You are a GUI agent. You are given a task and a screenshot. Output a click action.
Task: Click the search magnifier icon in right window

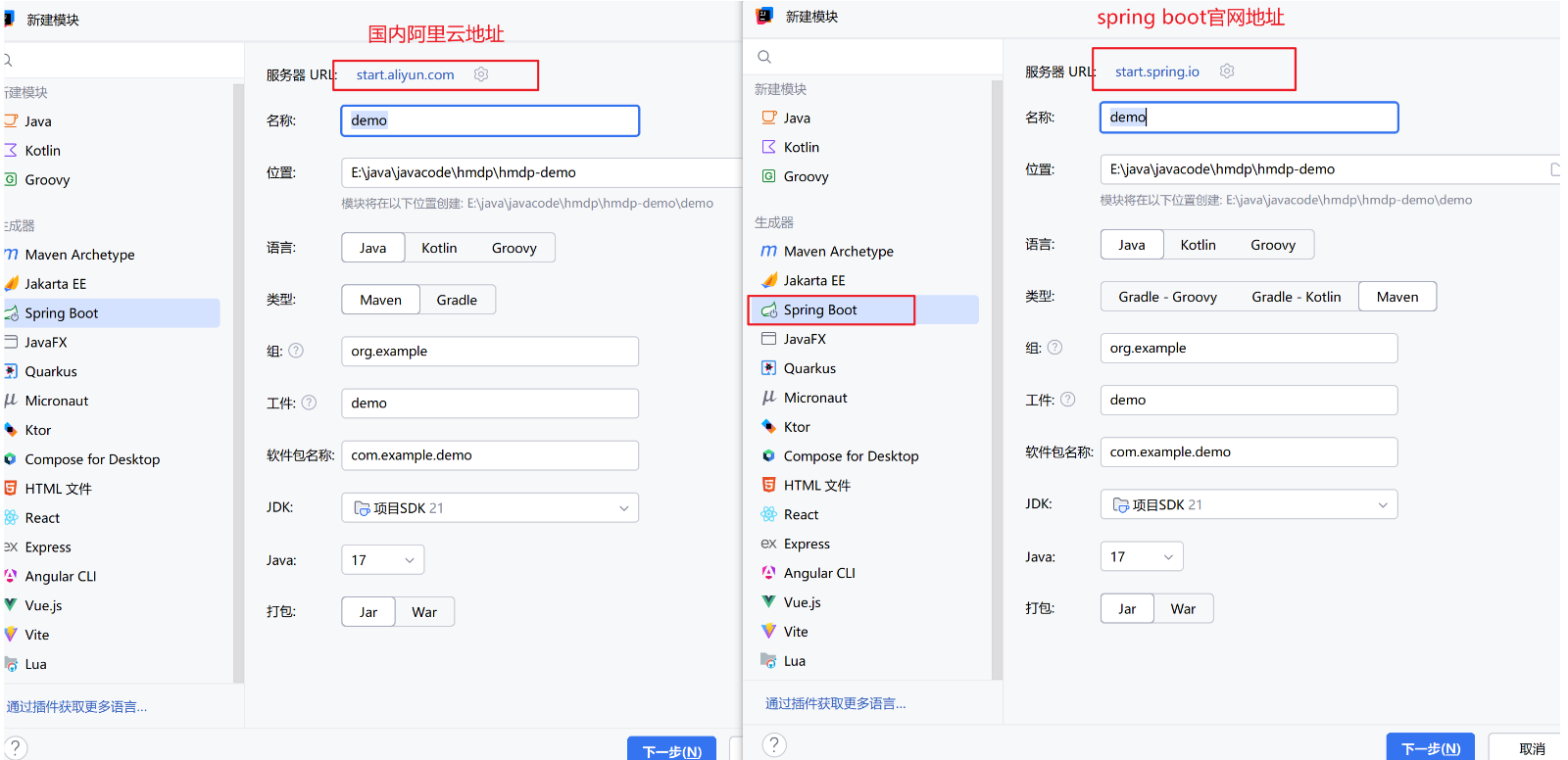coord(764,57)
